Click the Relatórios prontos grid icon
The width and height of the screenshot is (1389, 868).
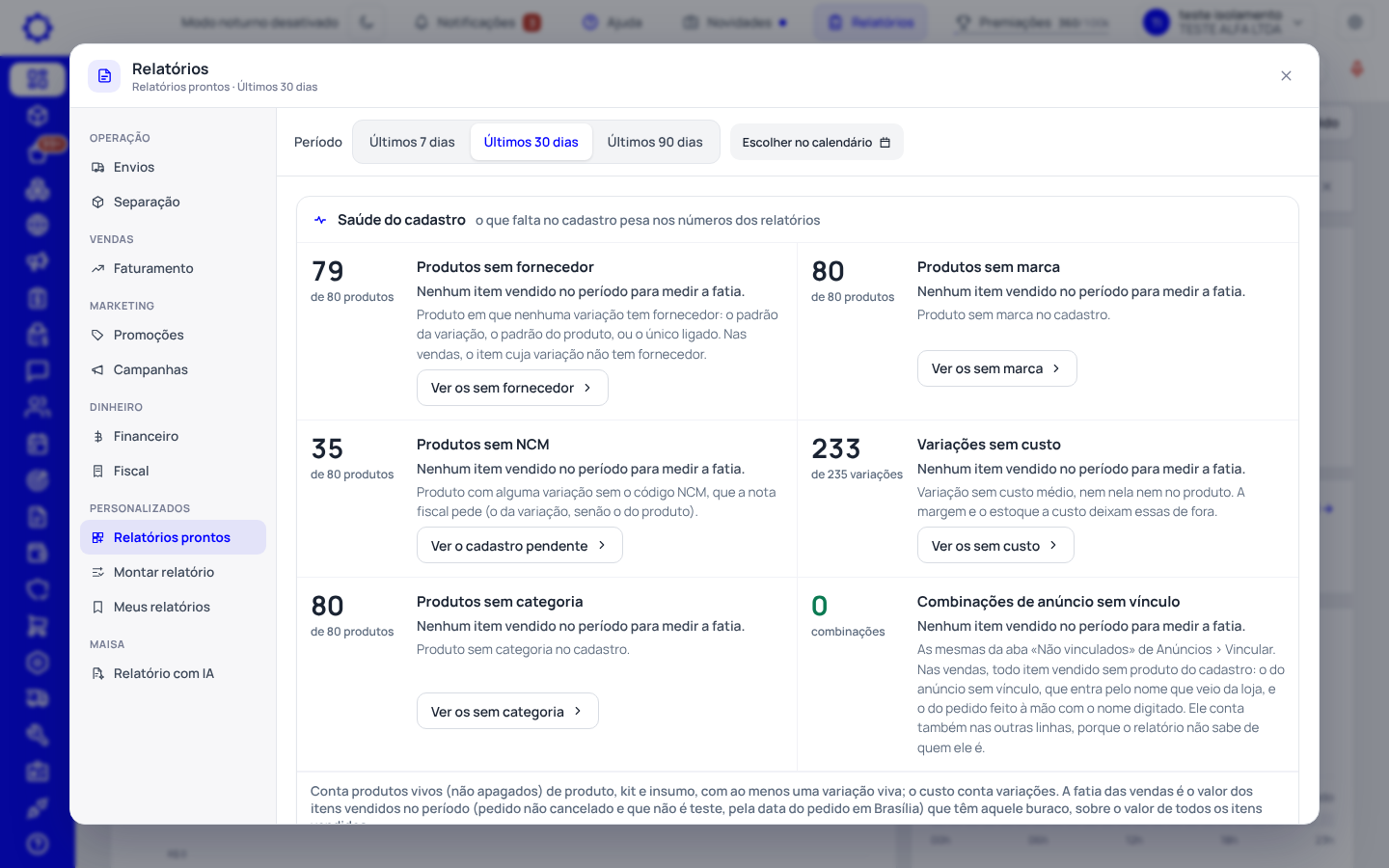(x=97, y=537)
